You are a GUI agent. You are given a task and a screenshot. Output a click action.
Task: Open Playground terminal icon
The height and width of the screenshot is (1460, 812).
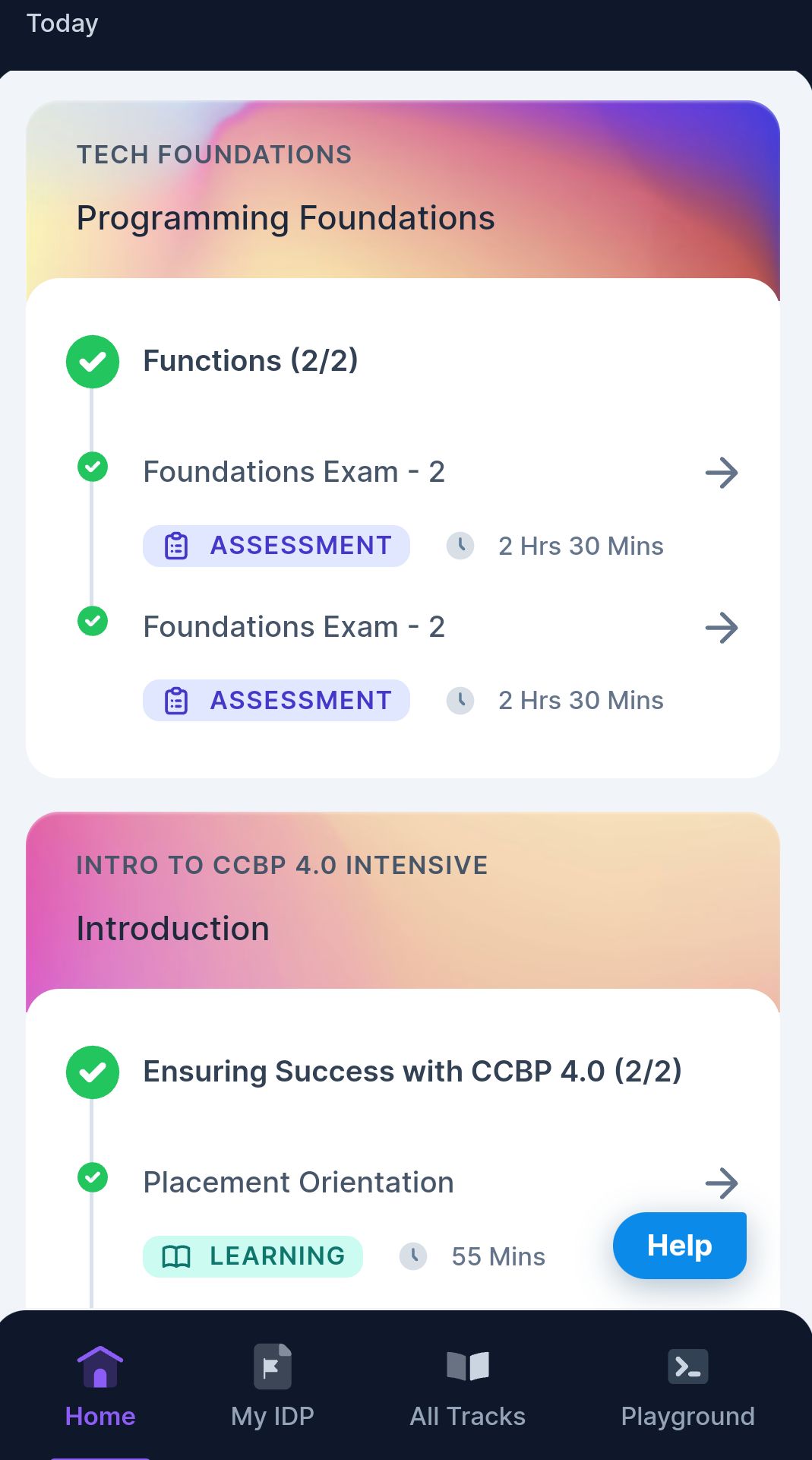(688, 1367)
